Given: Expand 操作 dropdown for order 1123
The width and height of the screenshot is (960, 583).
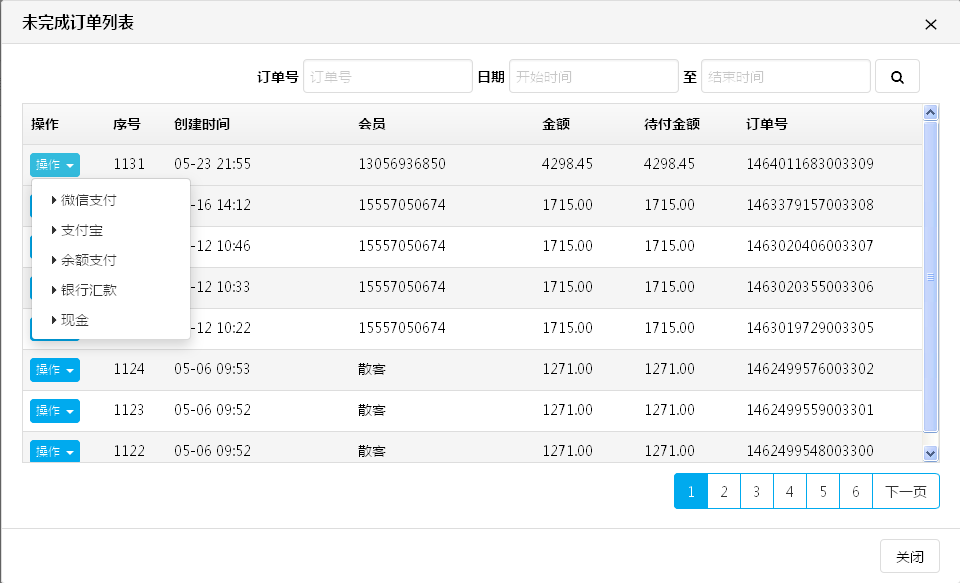Looking at the screenshot, I should coord(55,411).
